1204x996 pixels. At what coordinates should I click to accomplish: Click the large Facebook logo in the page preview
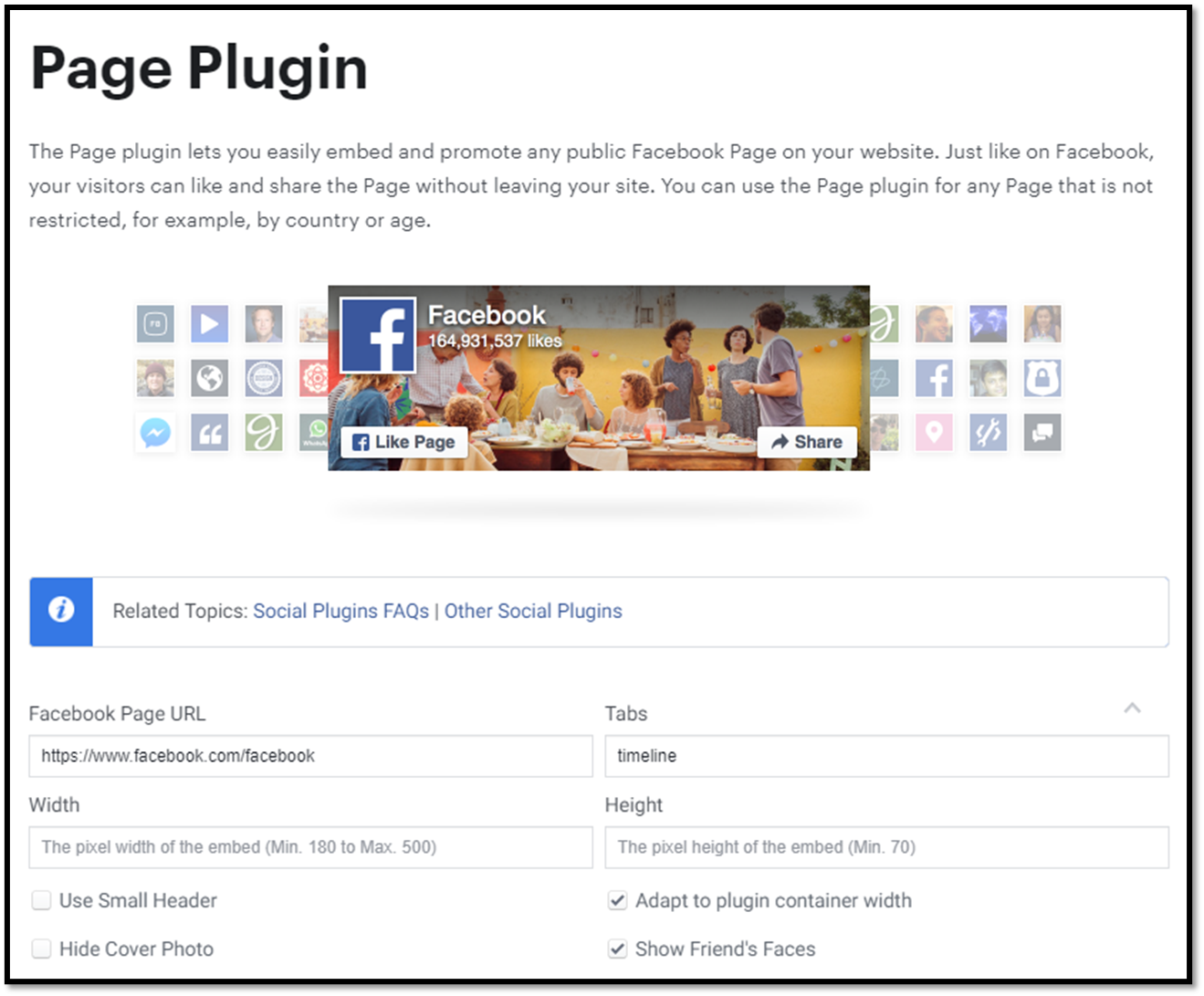coord(378,335)
